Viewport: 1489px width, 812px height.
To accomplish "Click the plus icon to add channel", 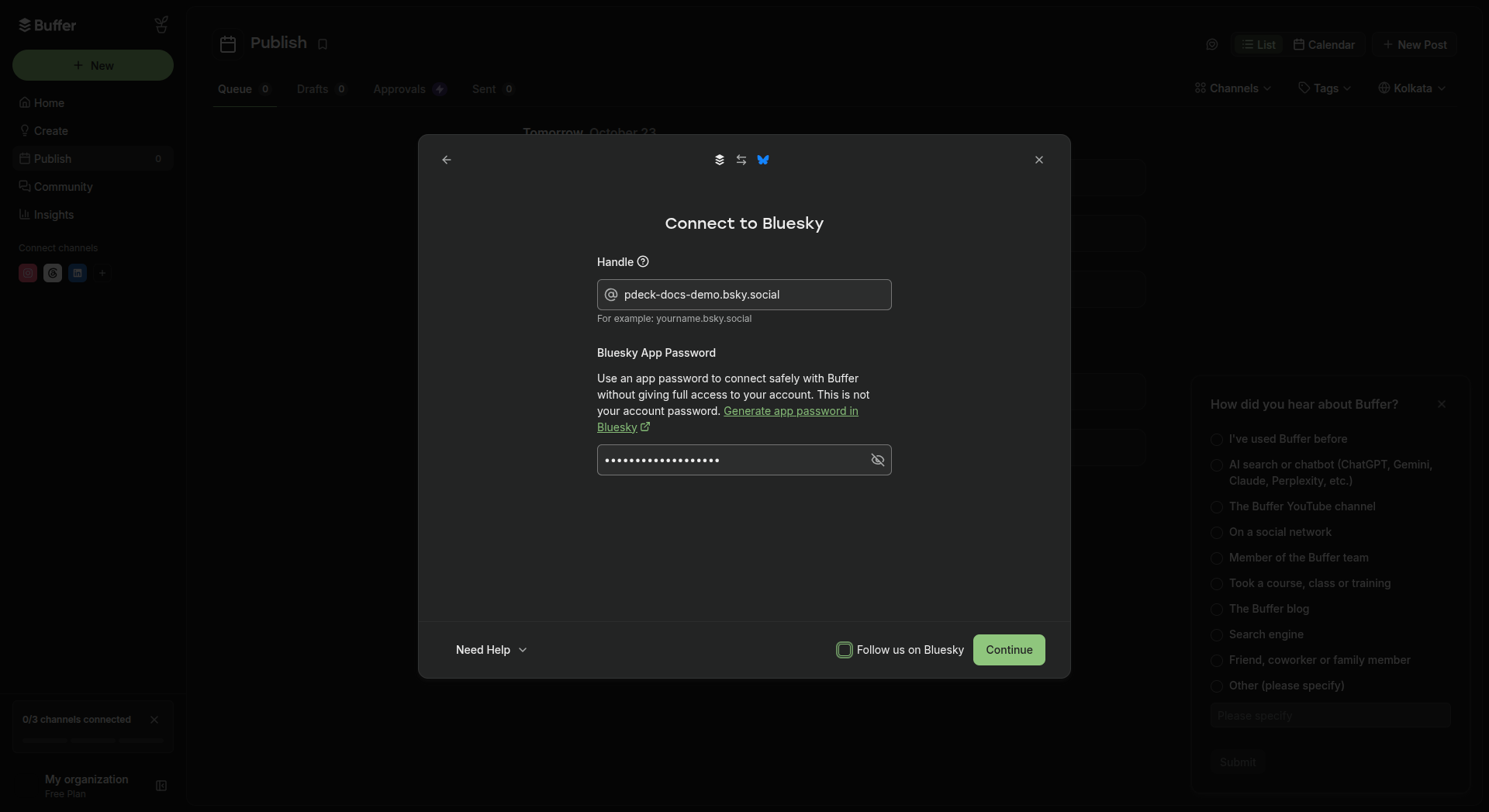I will pos(102,273).
